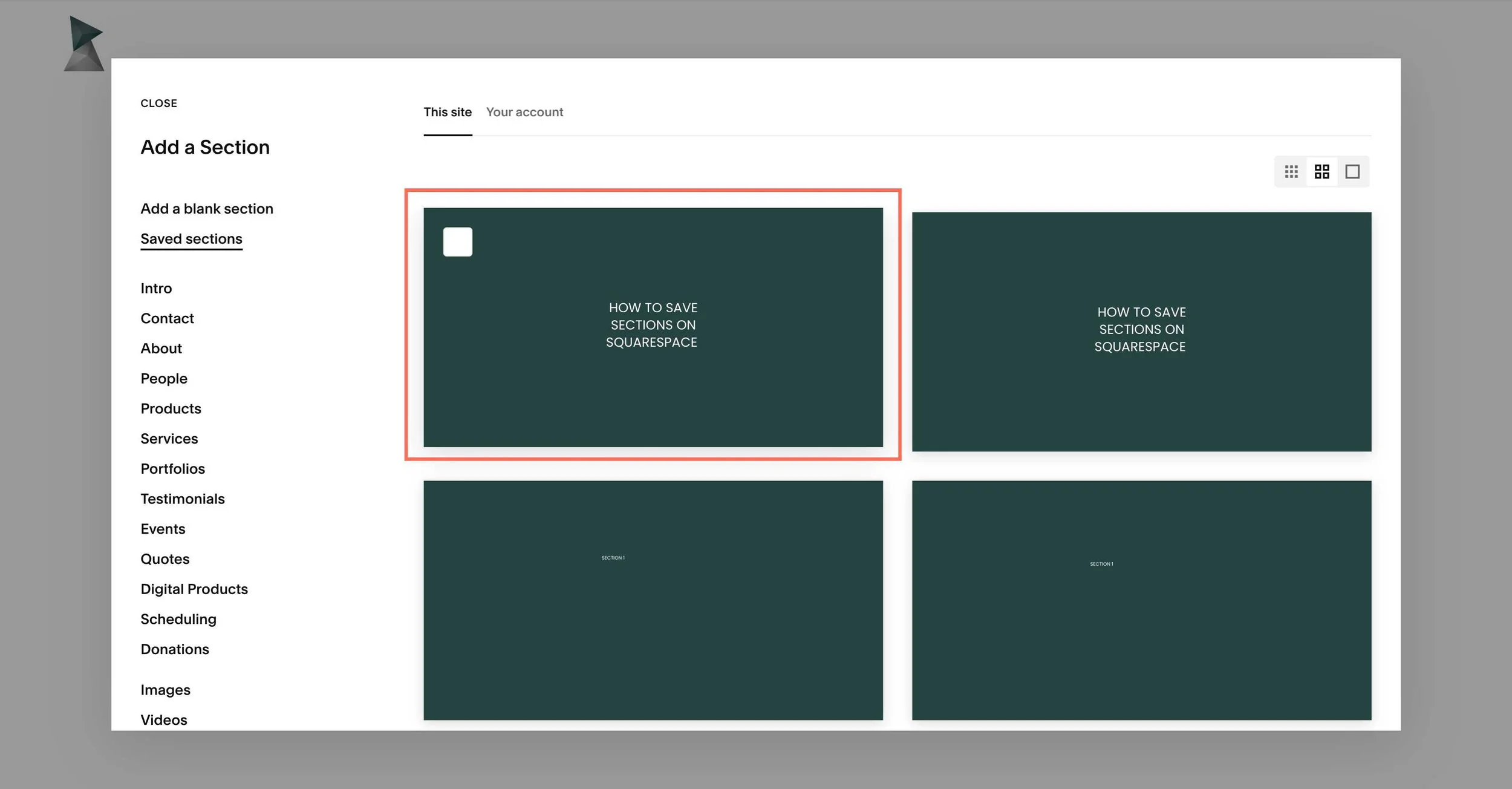Viewport: 1512px width, 789px height.
Task: Click the triangular site logo
Action: coord(84,41)
